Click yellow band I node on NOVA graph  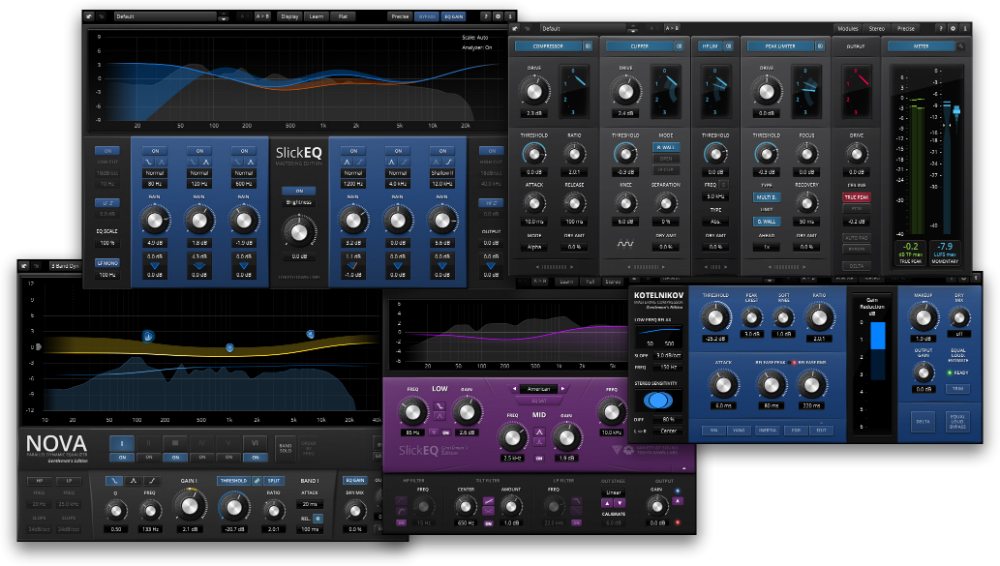[x=147, y=336]
